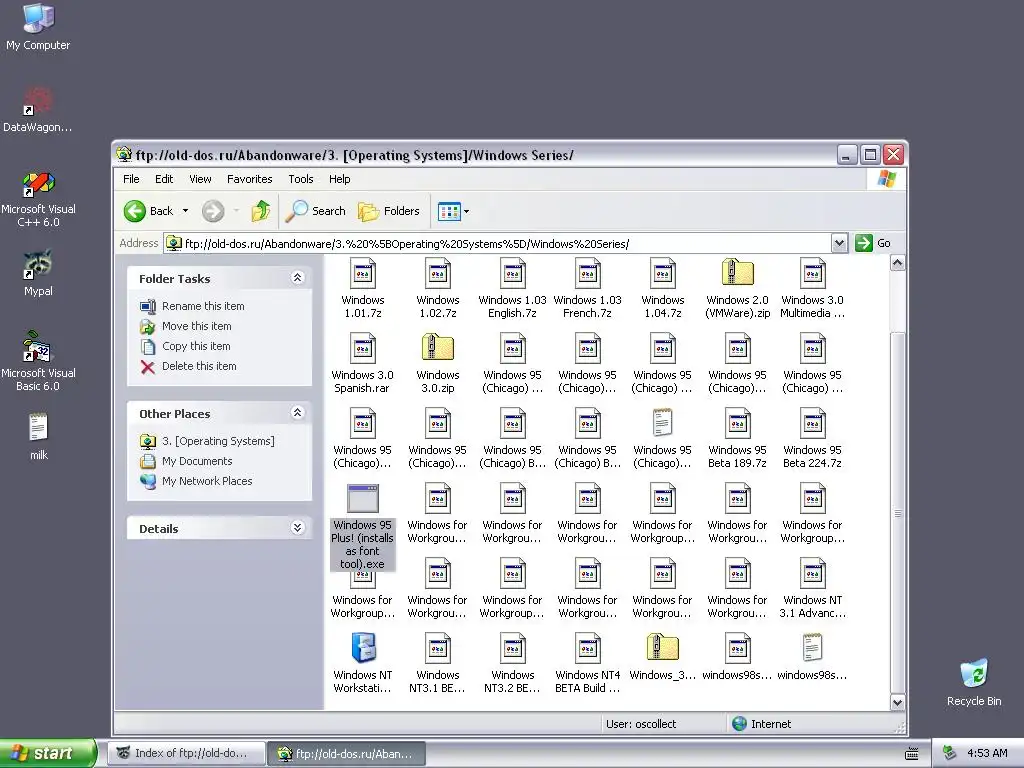Open the Tools menu
Screen dimensions: 1024x768
tap(300, 179)
